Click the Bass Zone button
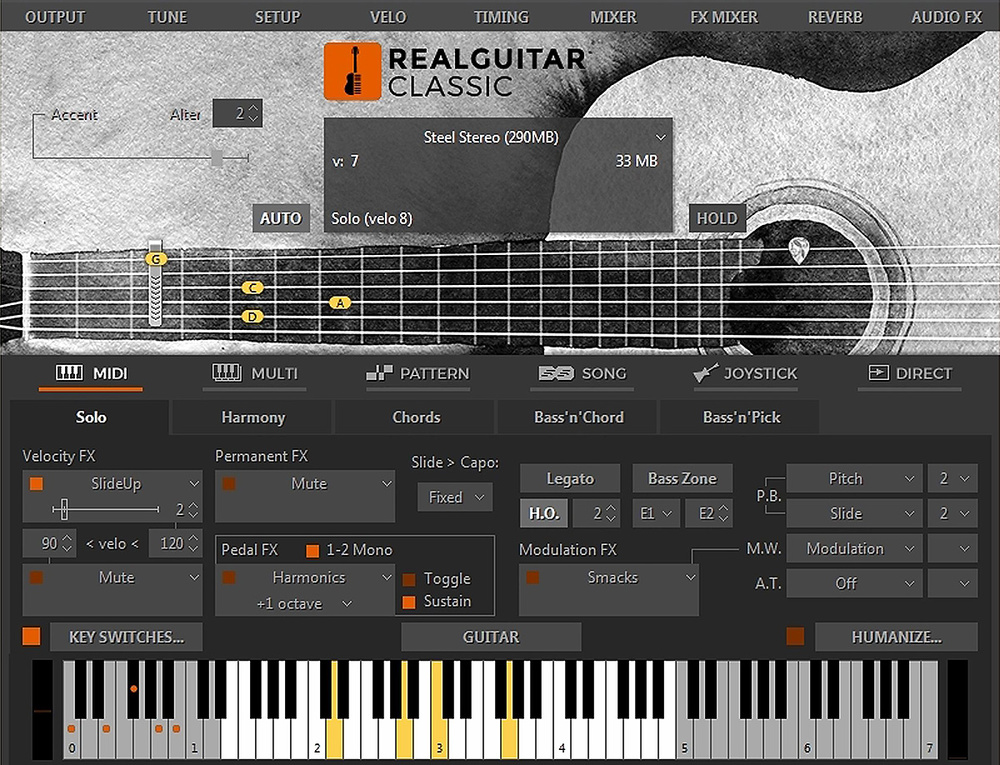 click(x=682, y=479)
